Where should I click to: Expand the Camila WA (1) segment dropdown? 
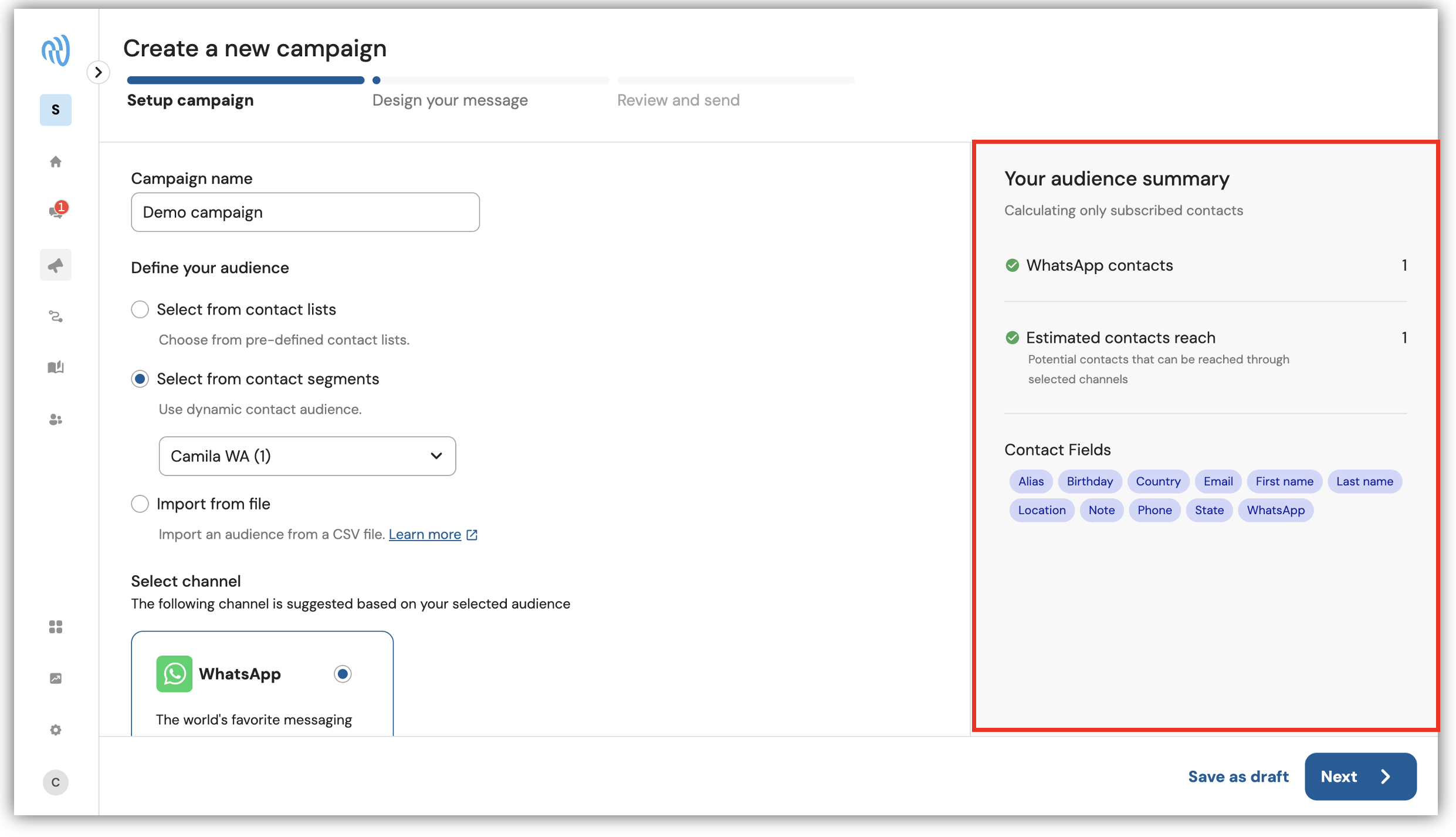307,455
